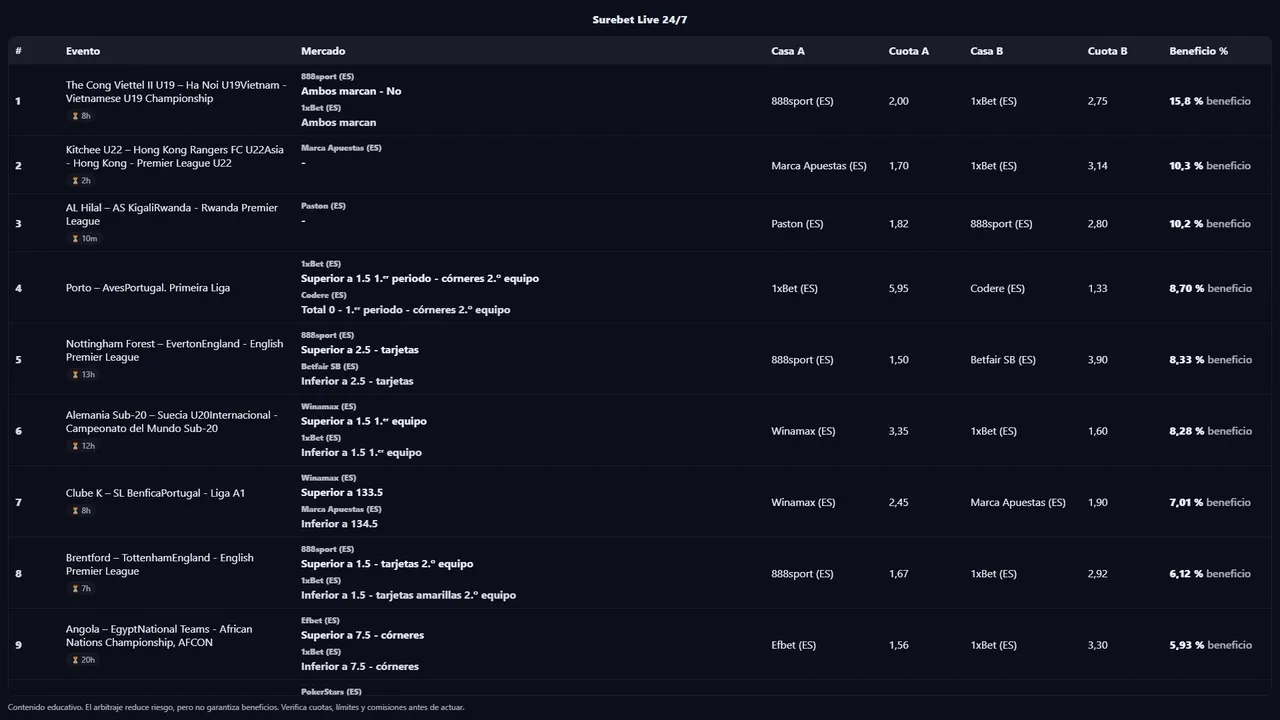Image resolution: width=1280 pixels, height=720 pixels.
Task: Click the 12h hourglass badge for Alemania Sub-20
Action: point(83,446)
